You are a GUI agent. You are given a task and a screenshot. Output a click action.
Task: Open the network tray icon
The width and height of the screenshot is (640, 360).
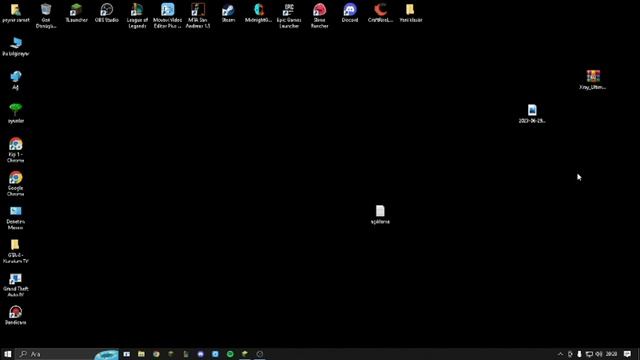[589, 354]
